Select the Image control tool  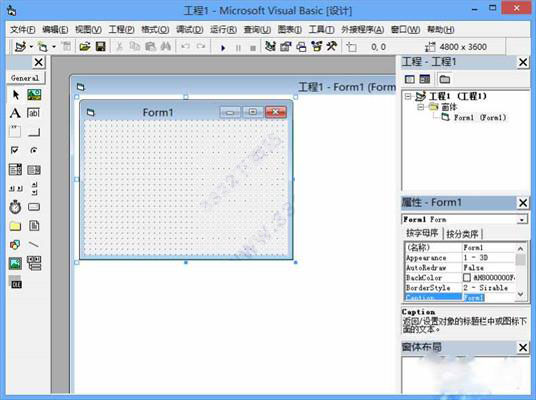coord(15,264)
